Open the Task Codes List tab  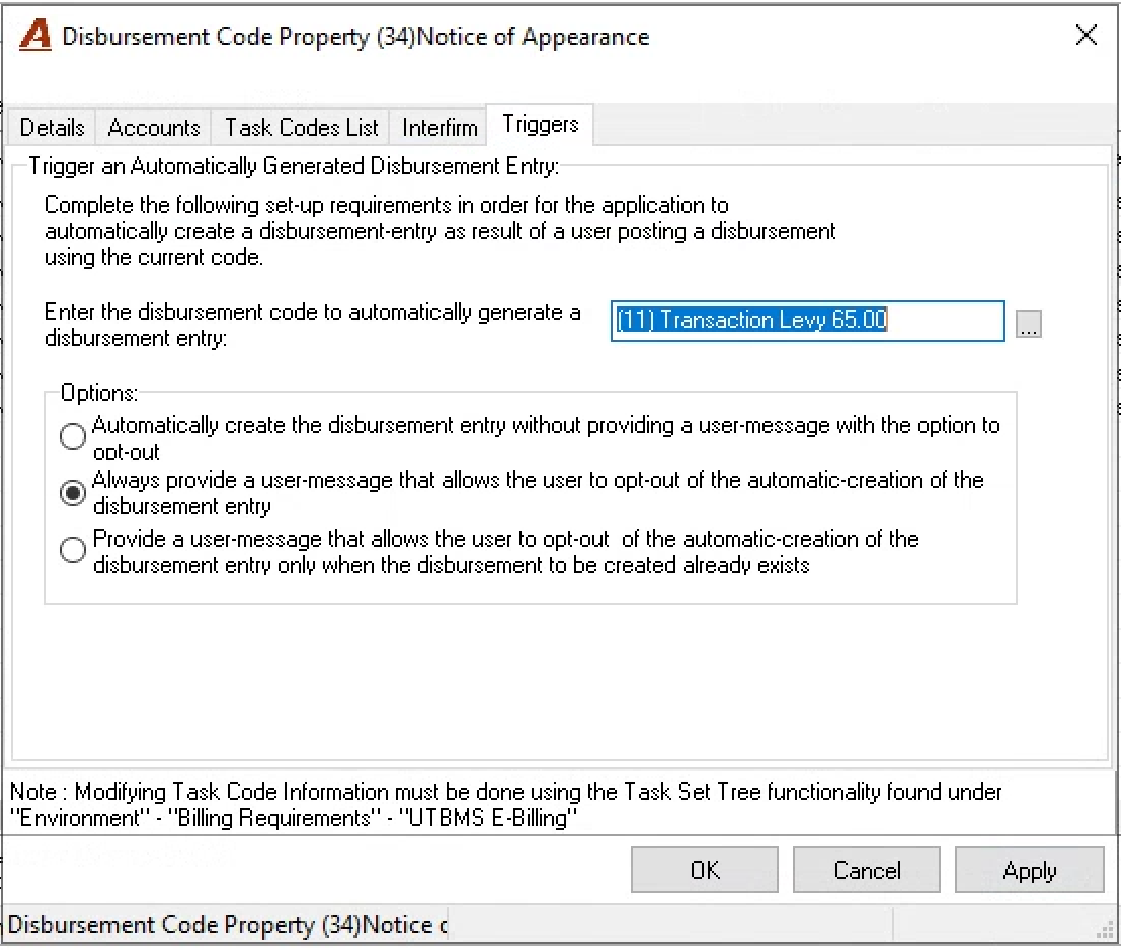pos(301,127)
